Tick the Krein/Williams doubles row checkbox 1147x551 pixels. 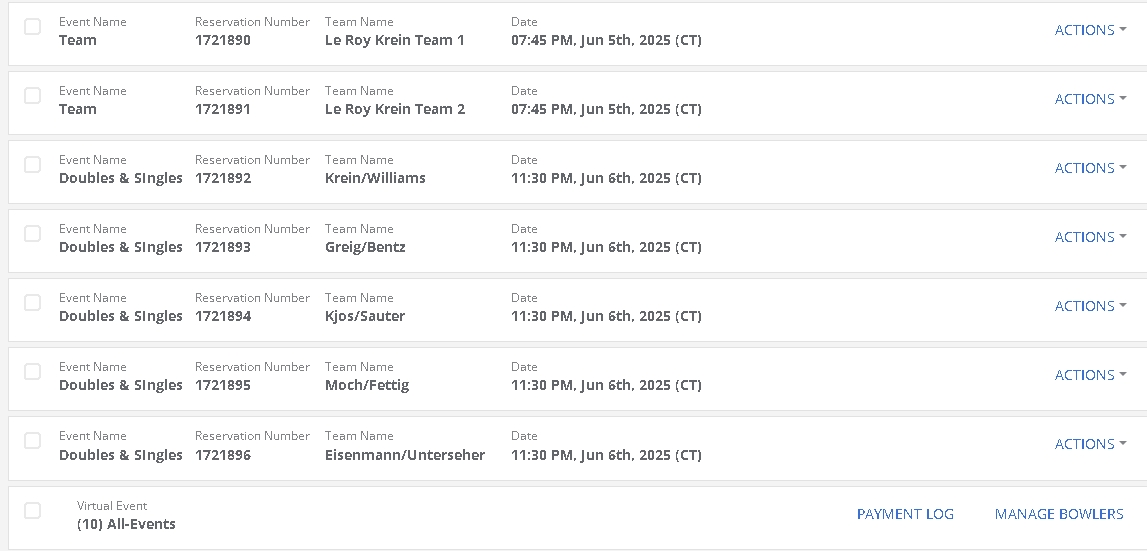[33, 165]
